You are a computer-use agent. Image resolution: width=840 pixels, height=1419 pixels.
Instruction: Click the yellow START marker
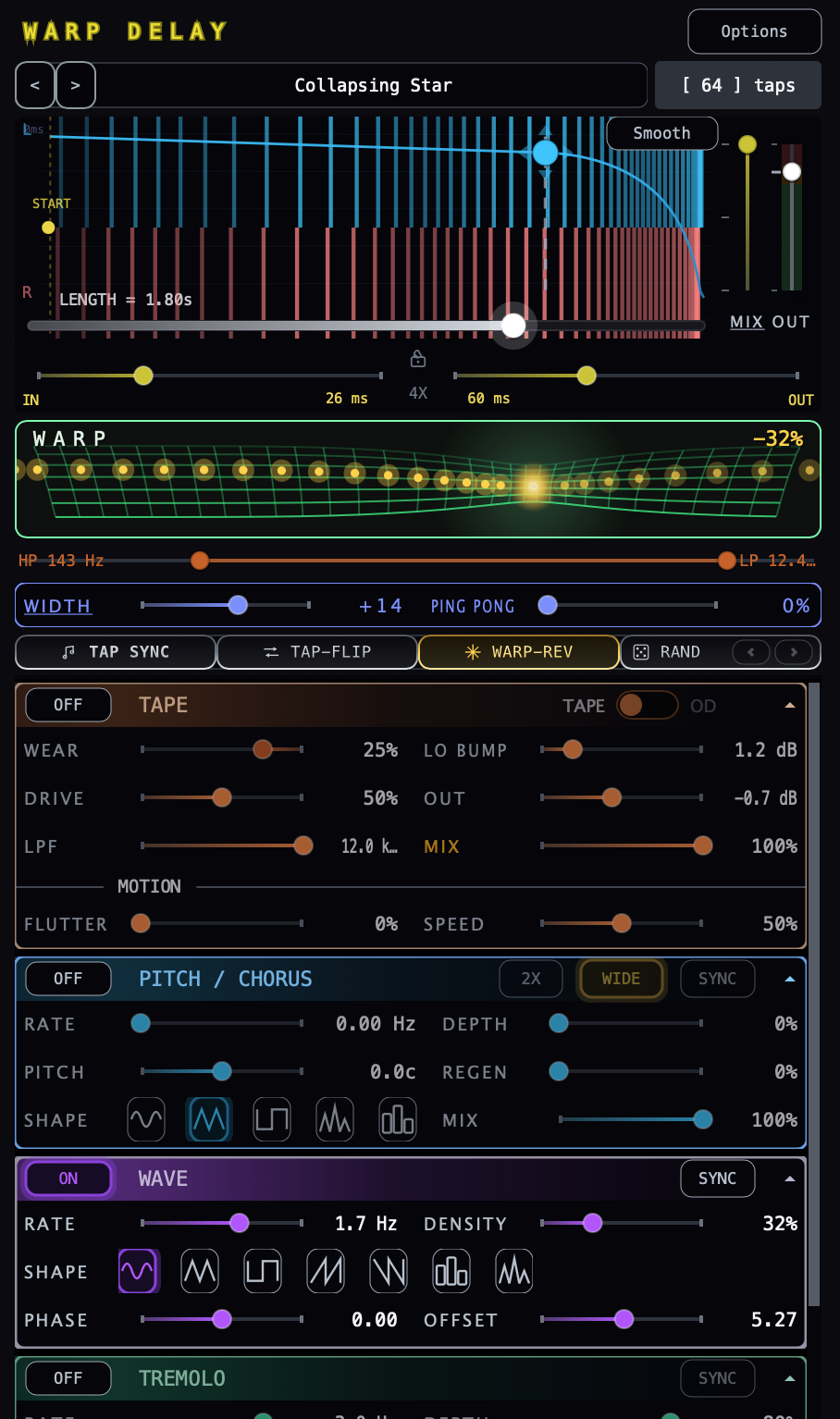(x=48, y=227)
